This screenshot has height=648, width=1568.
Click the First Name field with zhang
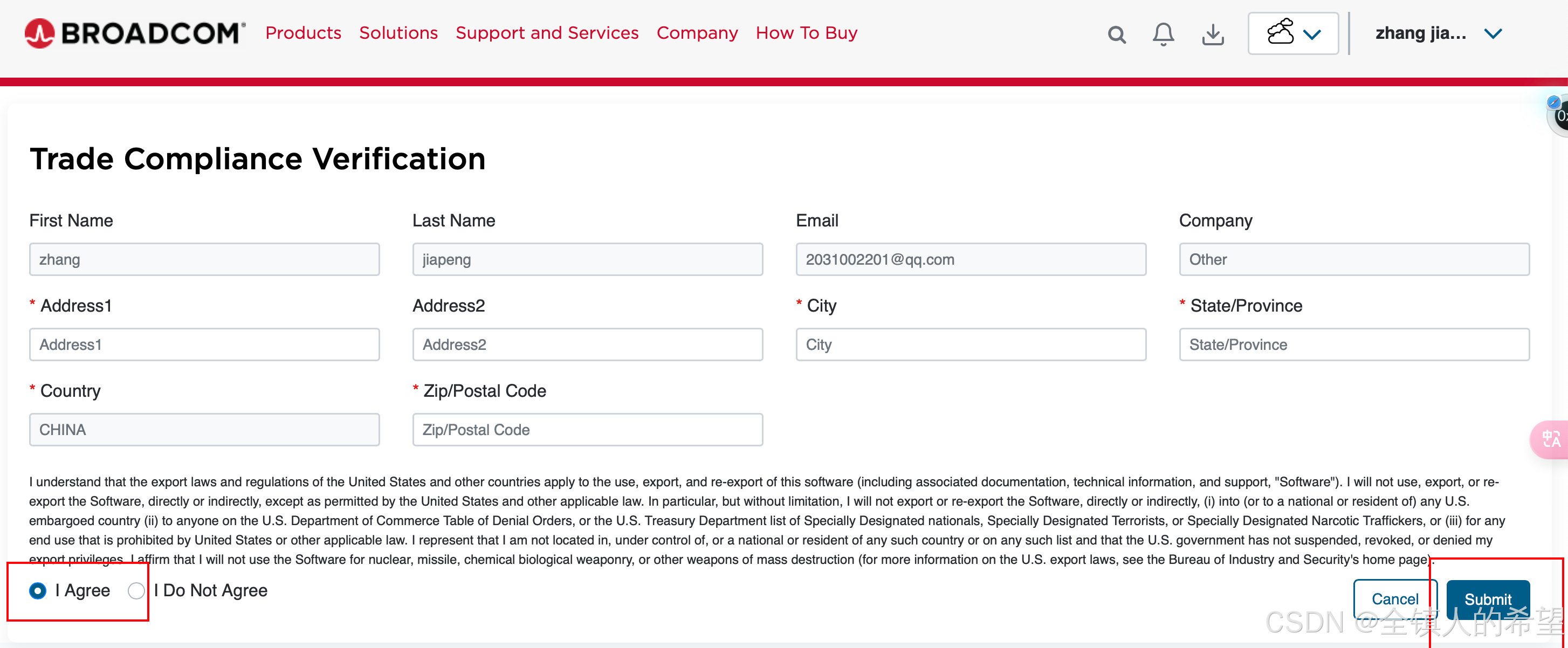pyautogui.click(x=204, y=259)
